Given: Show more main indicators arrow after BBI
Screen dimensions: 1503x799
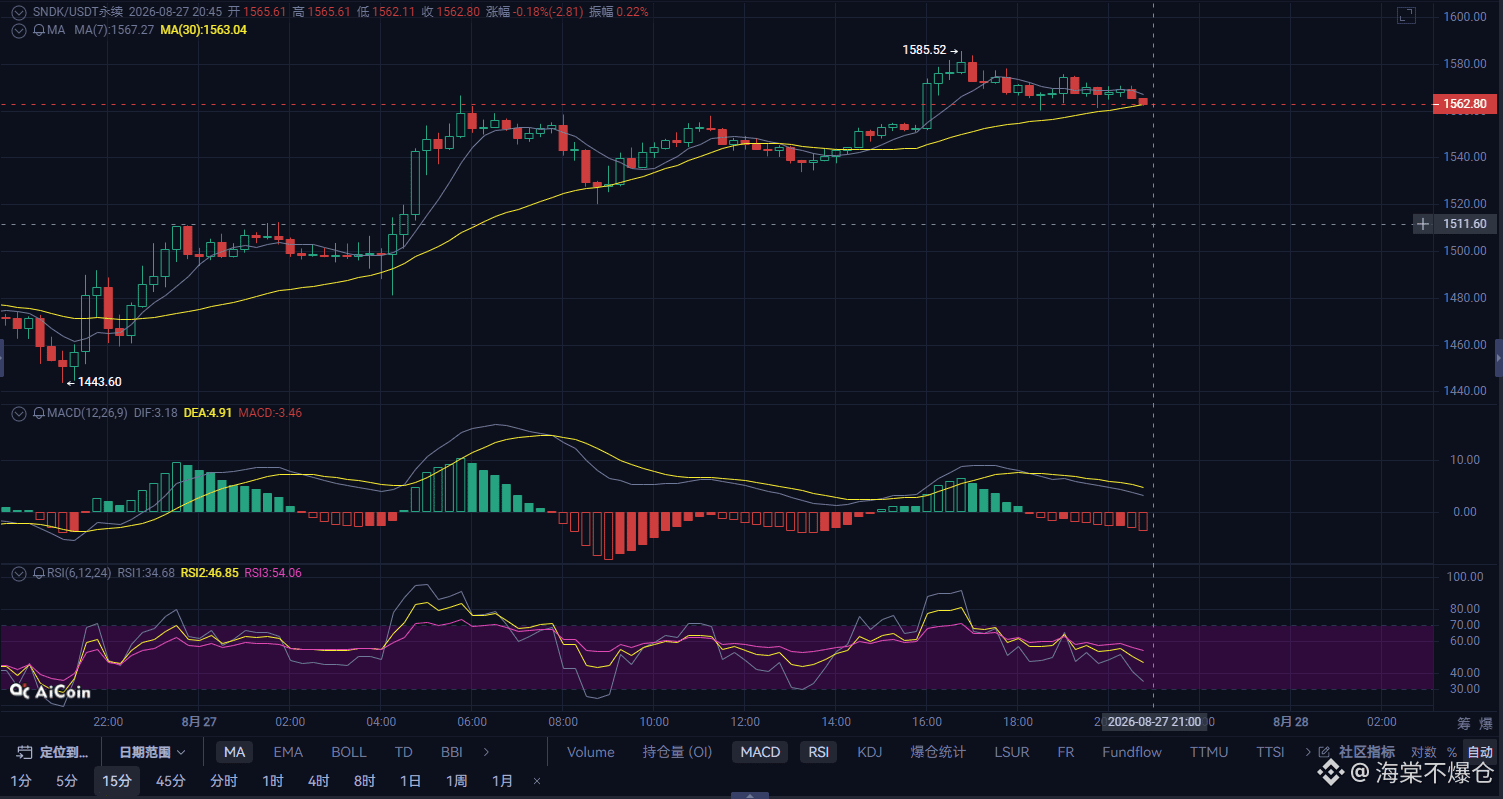Looking at the screenshot, I should [487, 752].
